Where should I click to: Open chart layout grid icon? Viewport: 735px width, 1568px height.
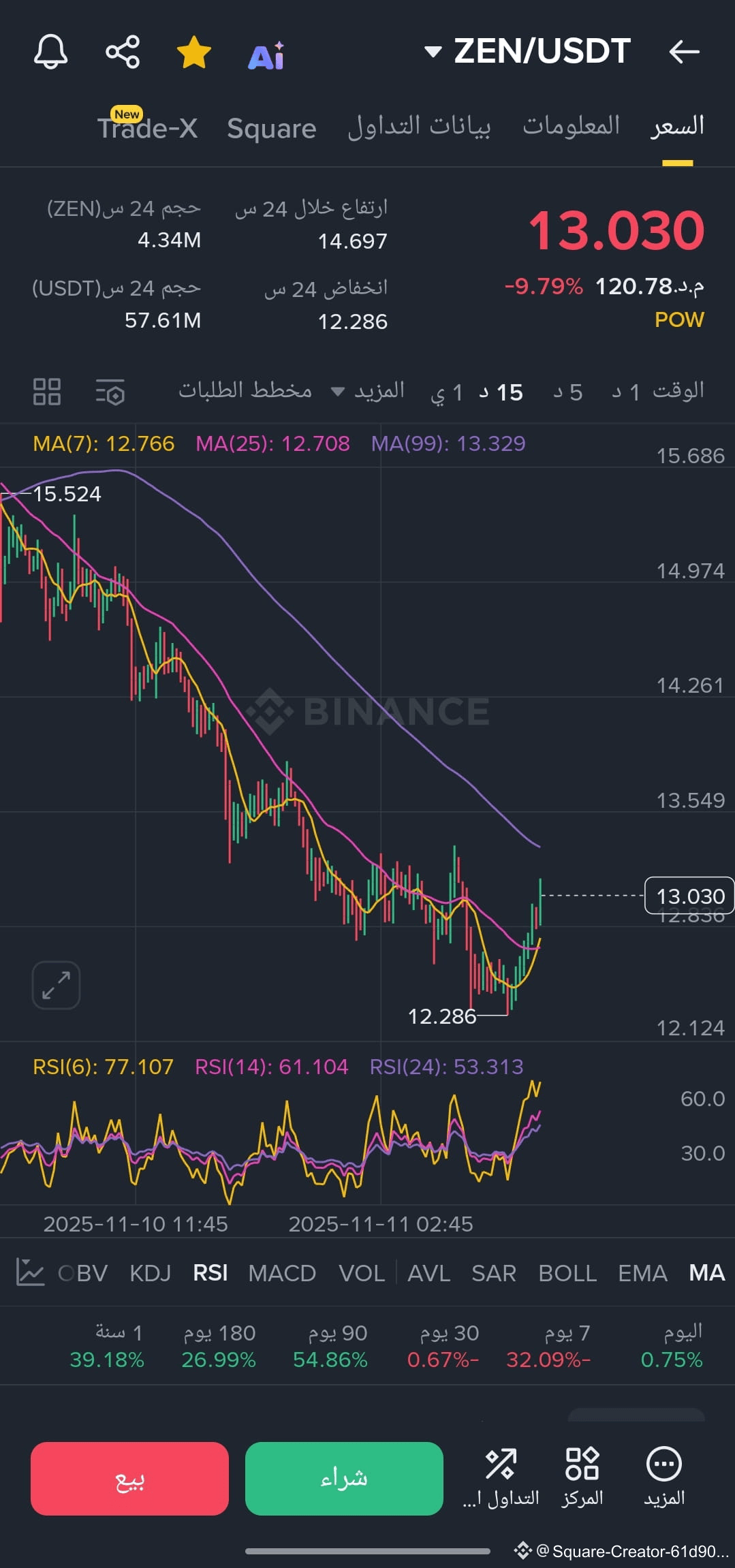(x=47, y=392)
